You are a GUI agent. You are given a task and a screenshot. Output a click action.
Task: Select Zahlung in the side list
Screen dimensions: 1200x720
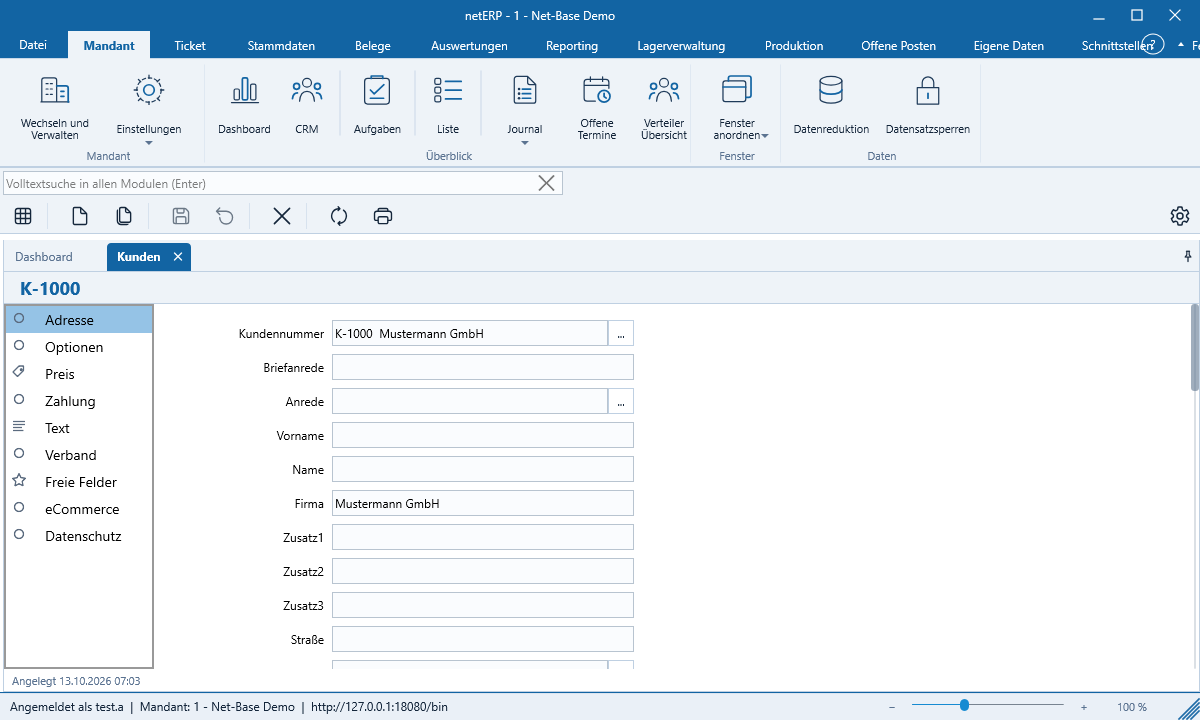point(79,401)
